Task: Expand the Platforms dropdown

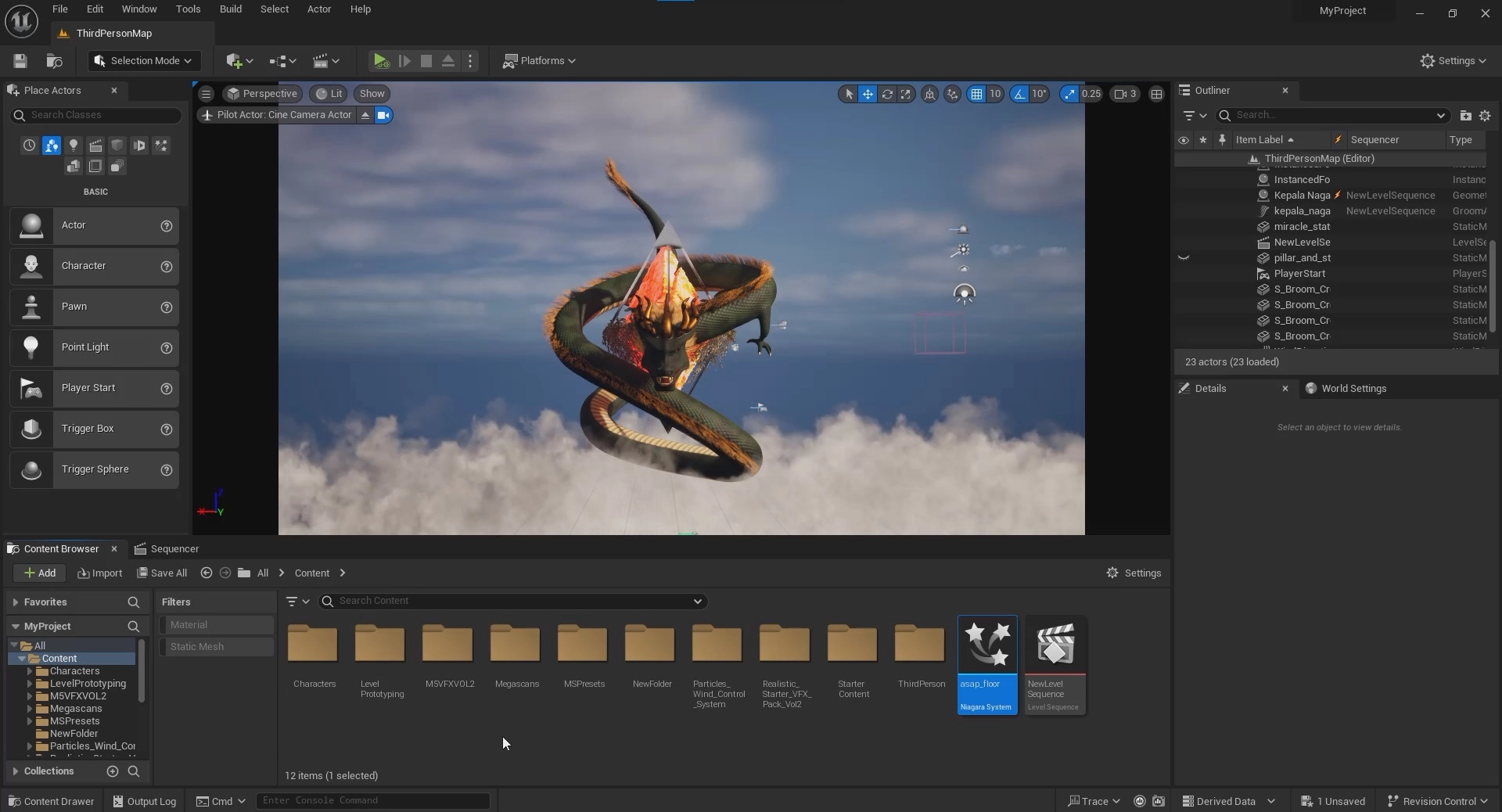Action: point(539,61)
